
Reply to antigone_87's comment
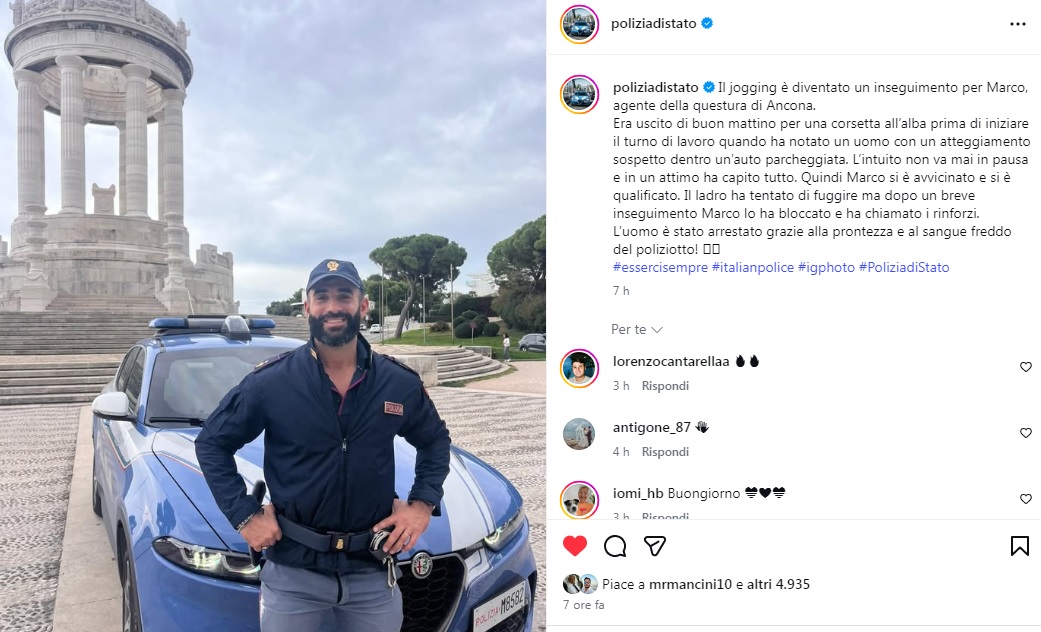[x=665, y=451]
